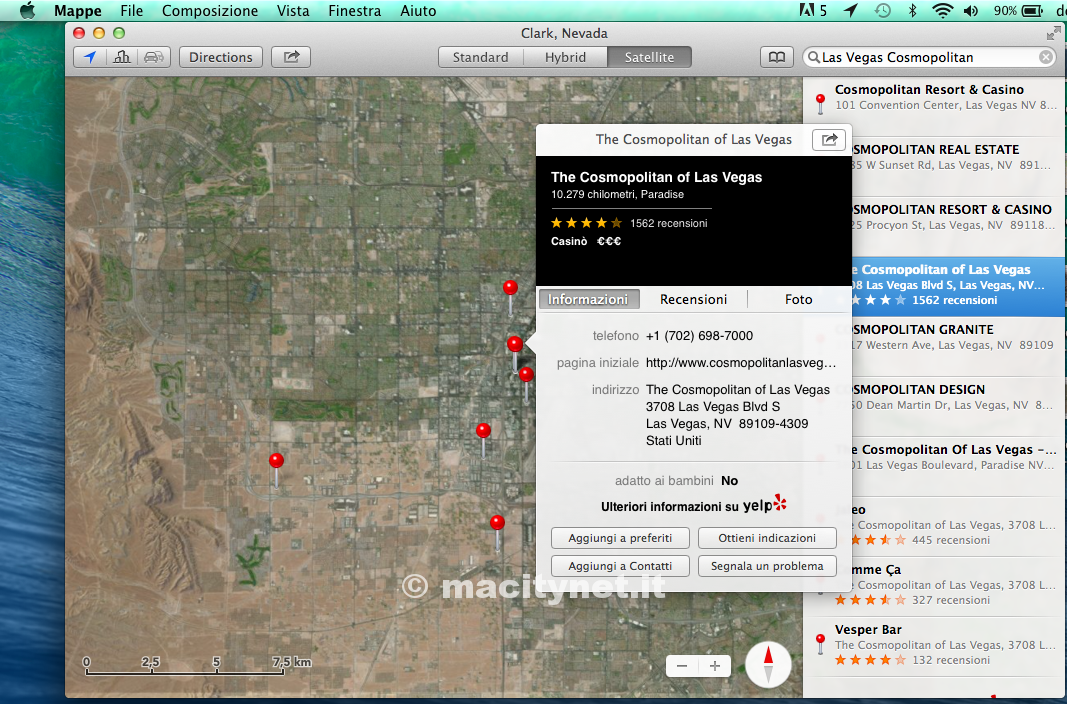Image resolution: width=1067 pixels, height=704 pixels.
Task: Click the Yelp logo link
Action: (x=765, y=505)
